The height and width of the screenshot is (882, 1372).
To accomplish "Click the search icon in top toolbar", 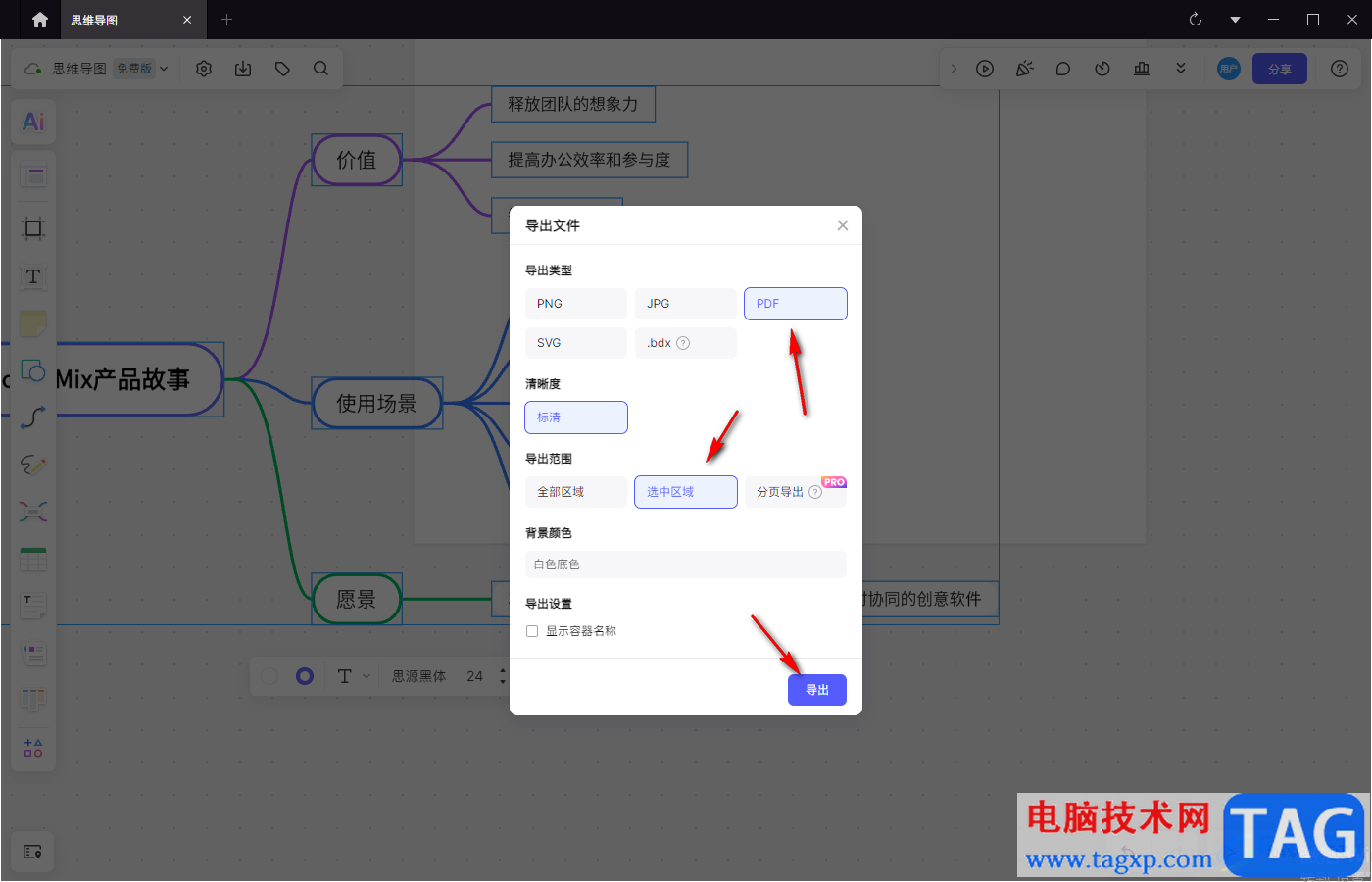I will pos(320,69).
